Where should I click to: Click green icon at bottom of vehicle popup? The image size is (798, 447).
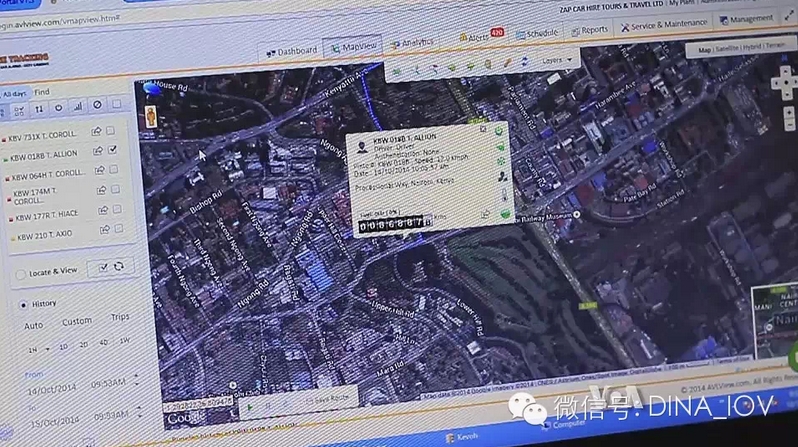click(505, 214)
